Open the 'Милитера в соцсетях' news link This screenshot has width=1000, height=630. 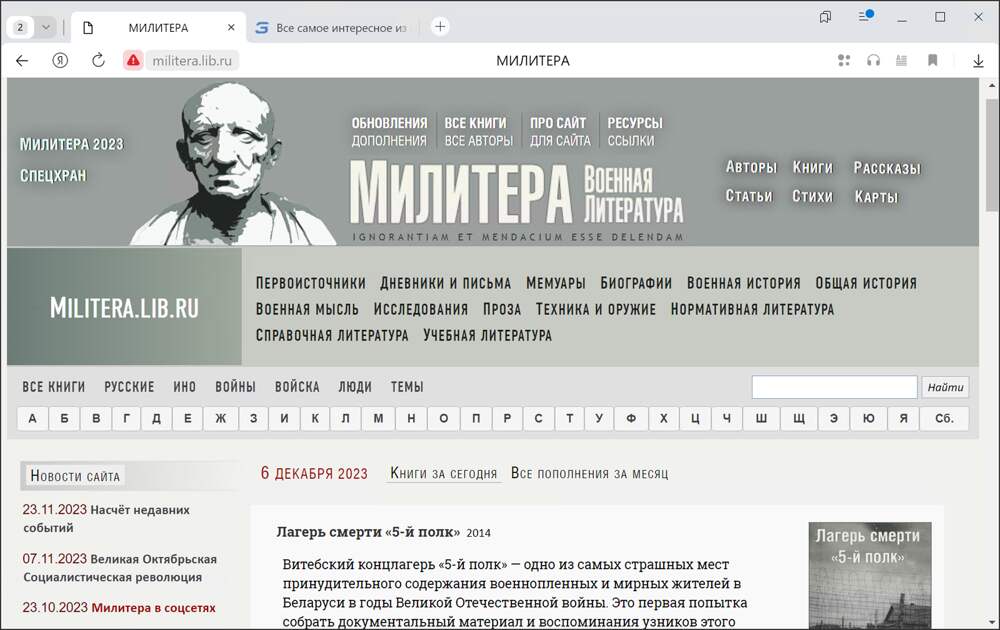point(153,607)
